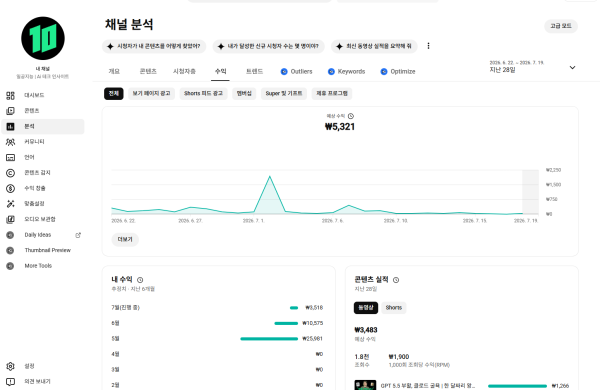Expand the 지난 28일 date range dropdown

(x=572, y=68)
